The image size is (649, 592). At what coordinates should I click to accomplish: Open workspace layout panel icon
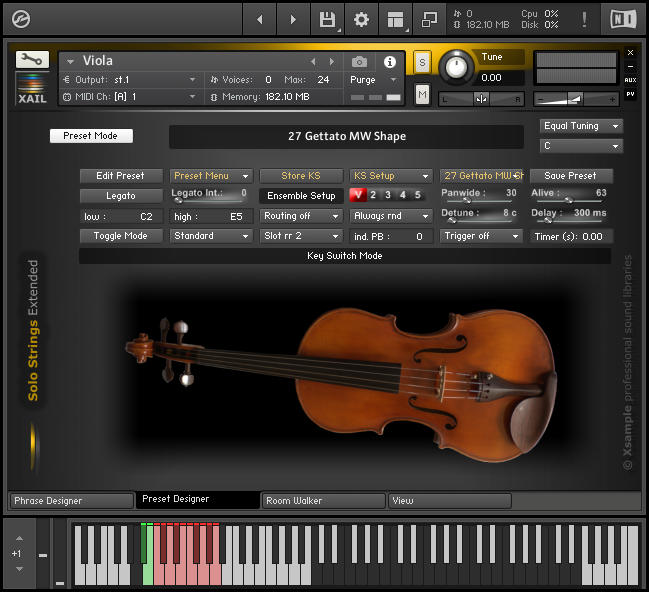tap(395, 19)
